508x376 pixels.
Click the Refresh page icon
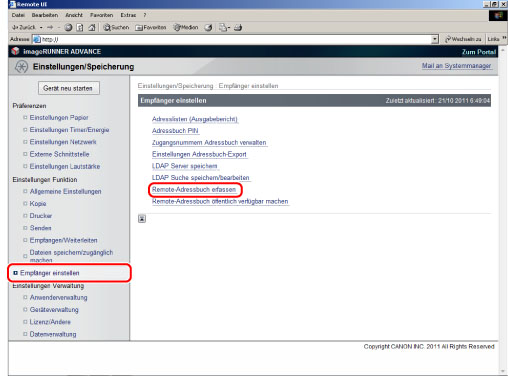[80, 28]
